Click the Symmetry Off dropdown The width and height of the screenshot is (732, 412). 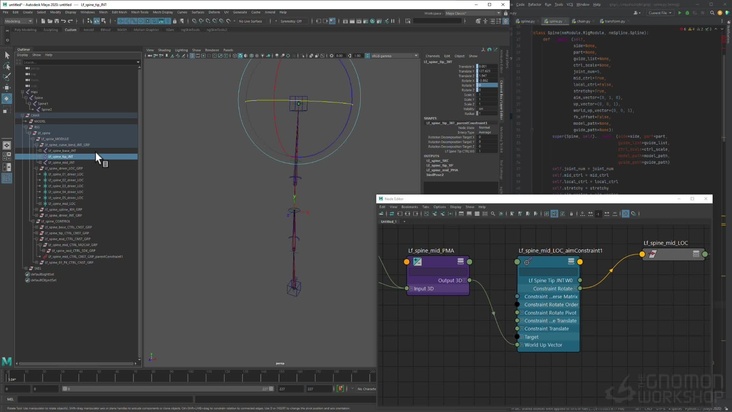tap(290, 20)
